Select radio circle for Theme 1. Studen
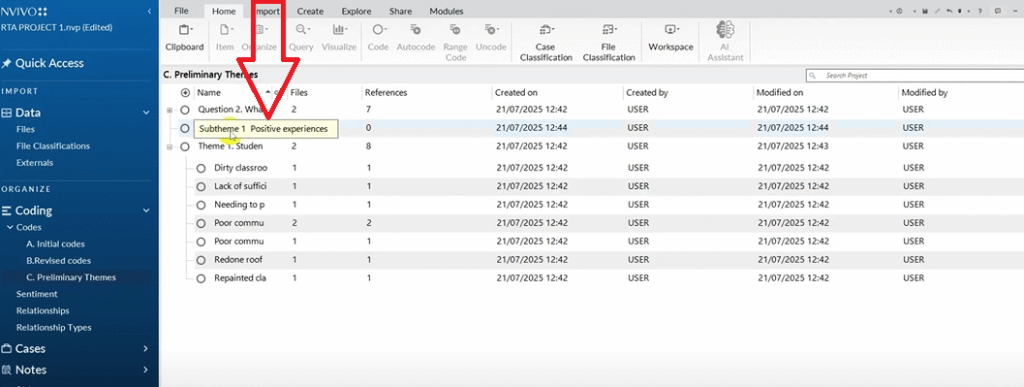The image size is (1024, 387). pyautogui.click(x=185, y=147)
